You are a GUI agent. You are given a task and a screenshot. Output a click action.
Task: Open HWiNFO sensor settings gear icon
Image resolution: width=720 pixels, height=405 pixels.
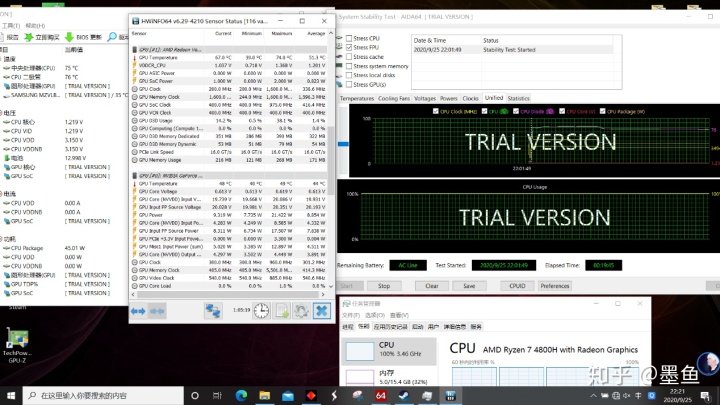pos(301,311)
